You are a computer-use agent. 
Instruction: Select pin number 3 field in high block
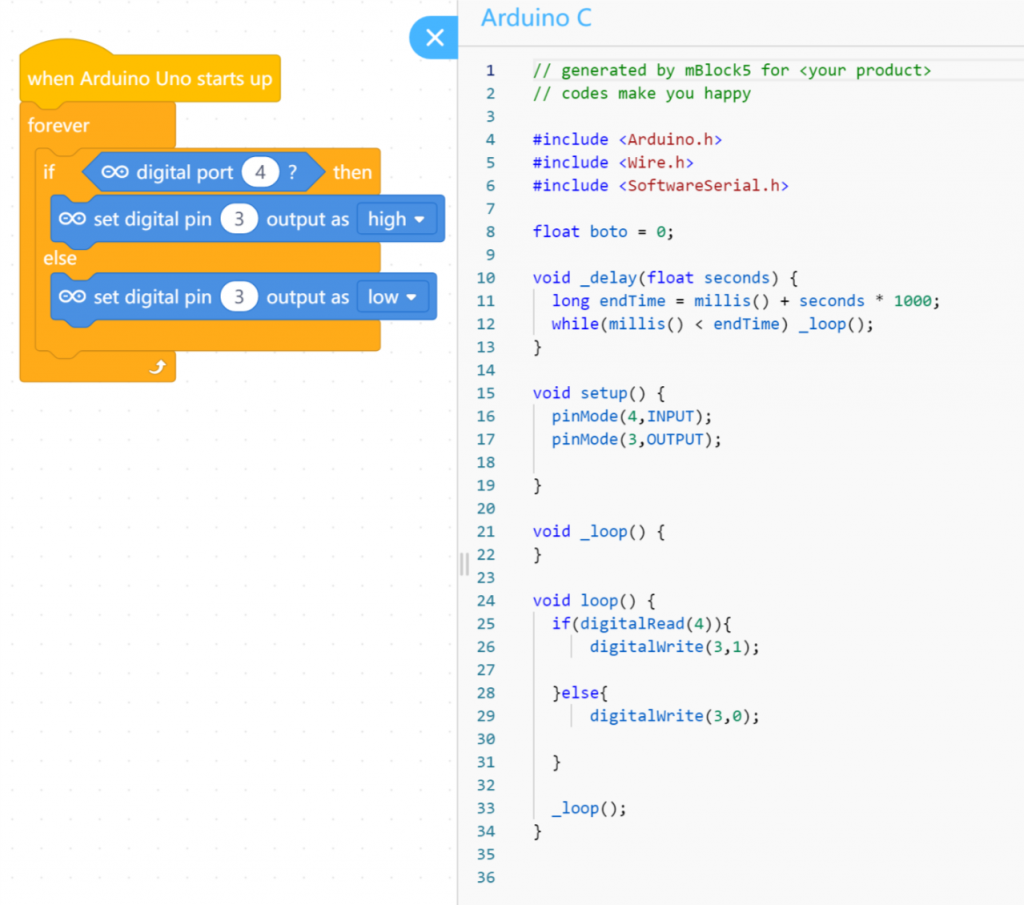coord(239,219)
